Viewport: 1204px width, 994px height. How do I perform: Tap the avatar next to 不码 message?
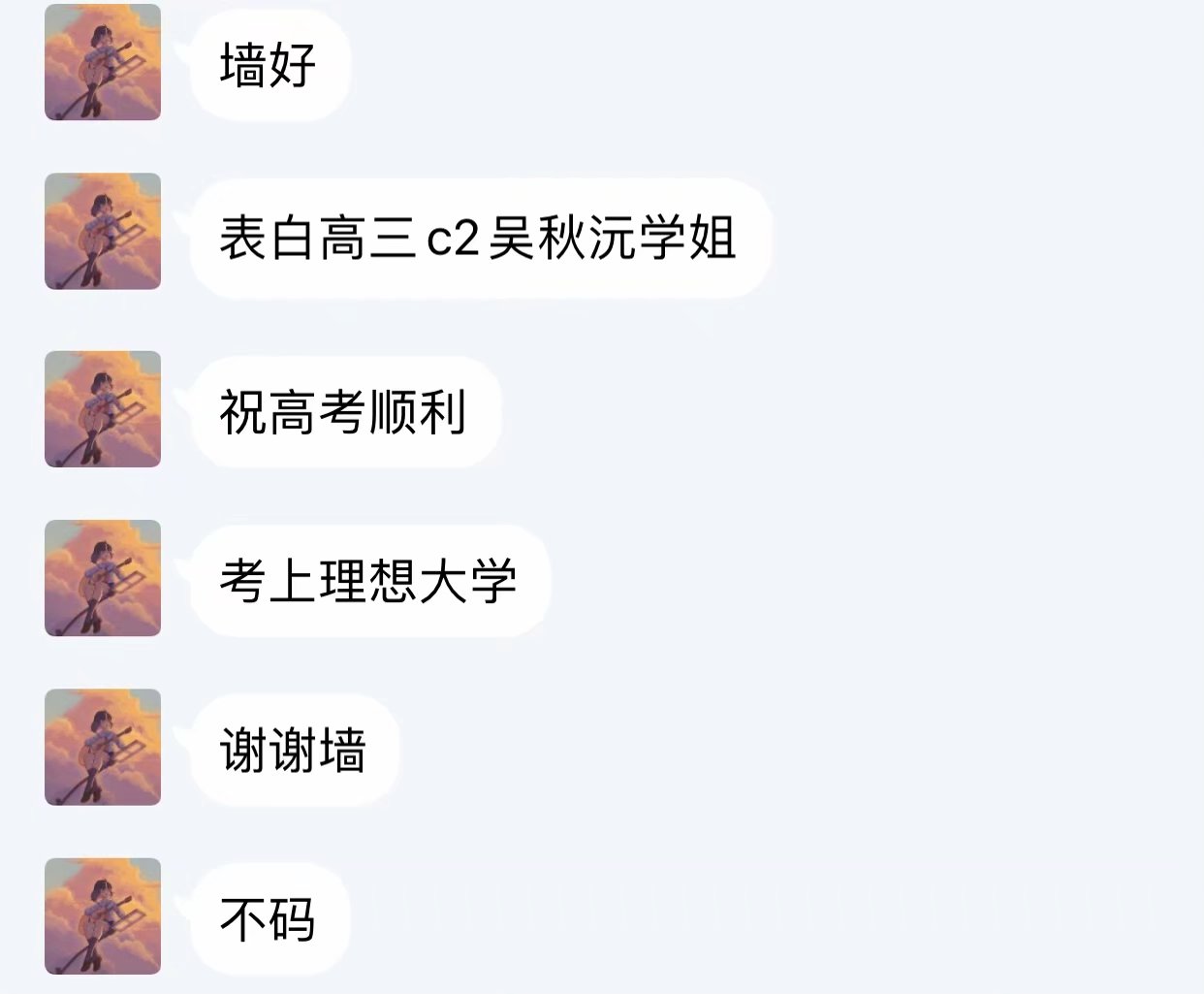(x=103, y=916)
